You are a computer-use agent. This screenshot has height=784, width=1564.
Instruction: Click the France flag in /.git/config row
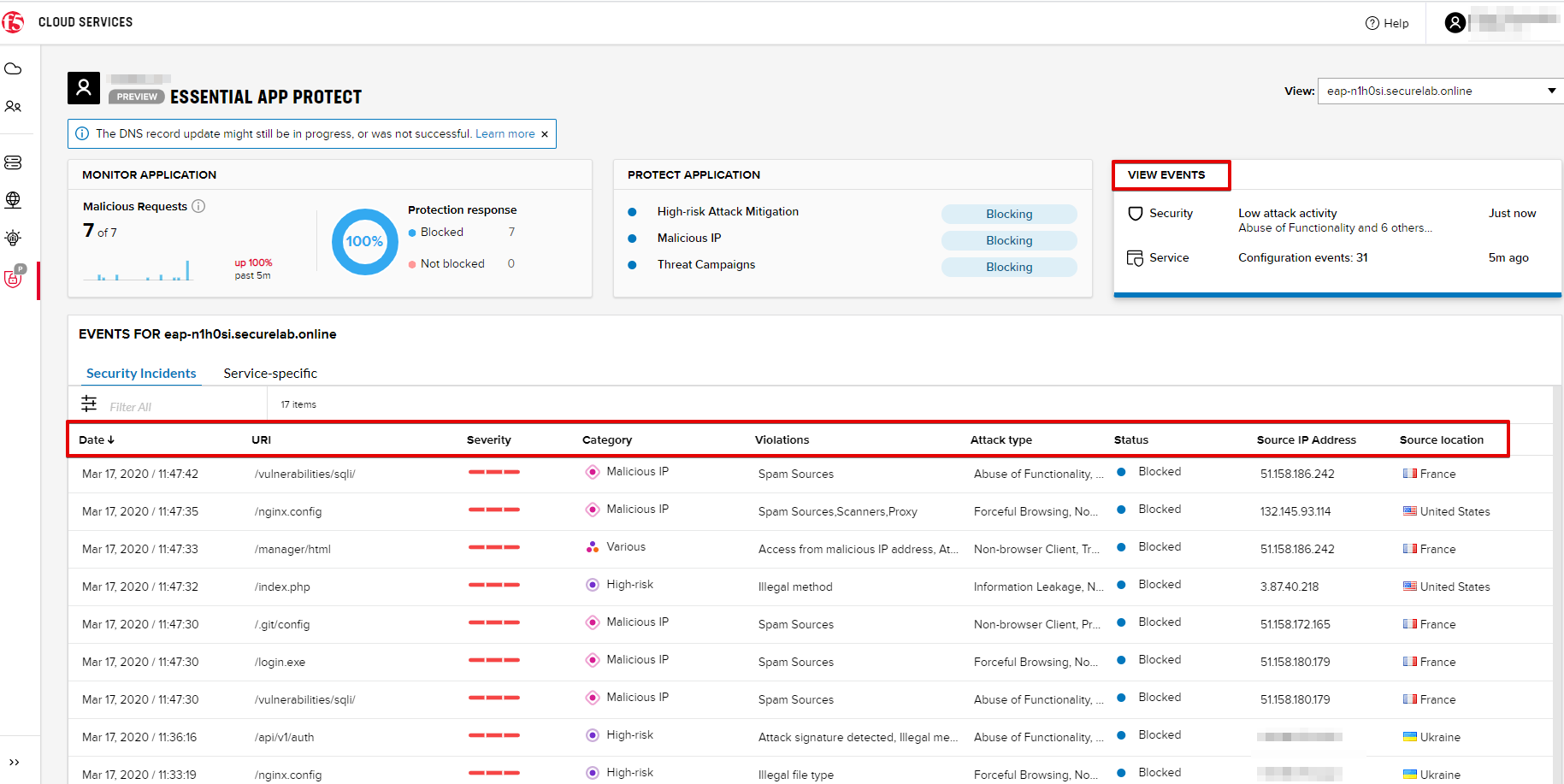click(1410, 624)
